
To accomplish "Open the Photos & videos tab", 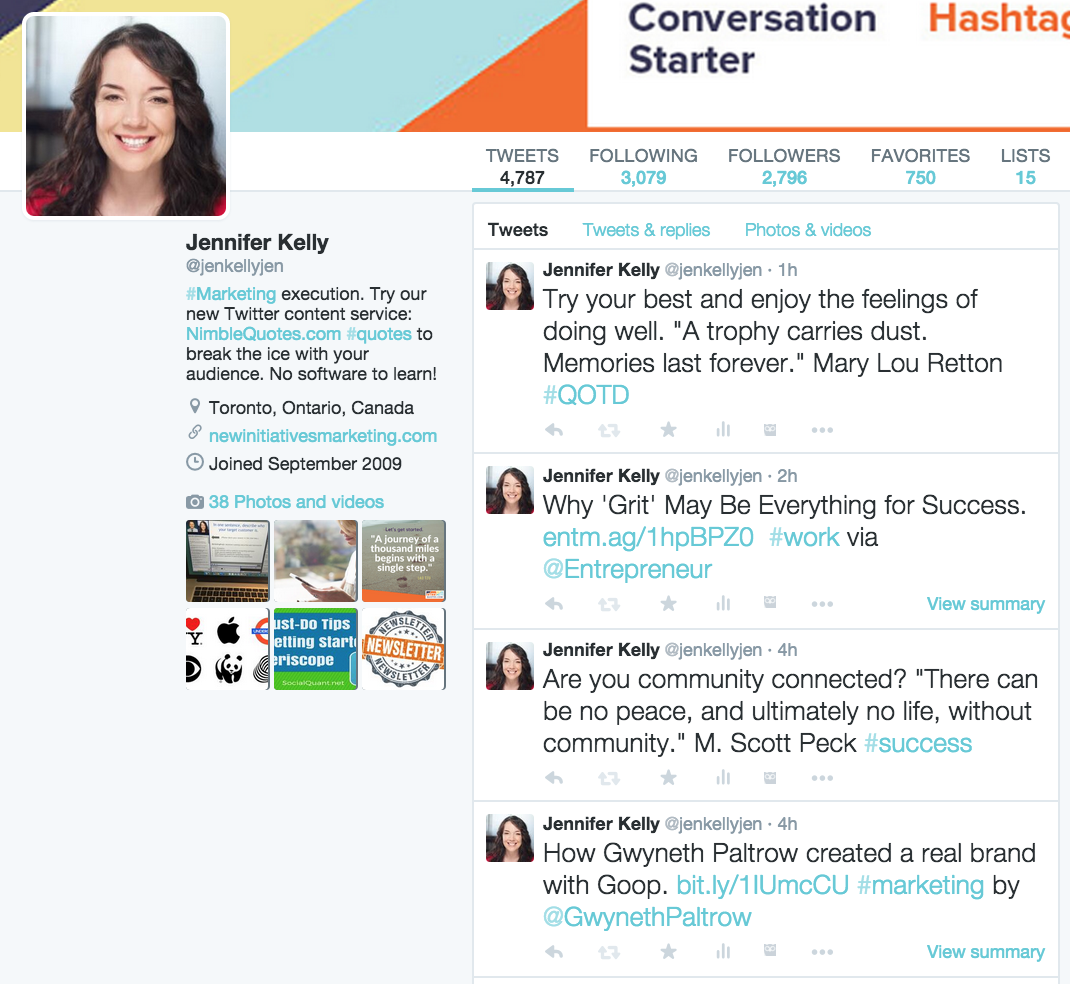I will 808,230.
